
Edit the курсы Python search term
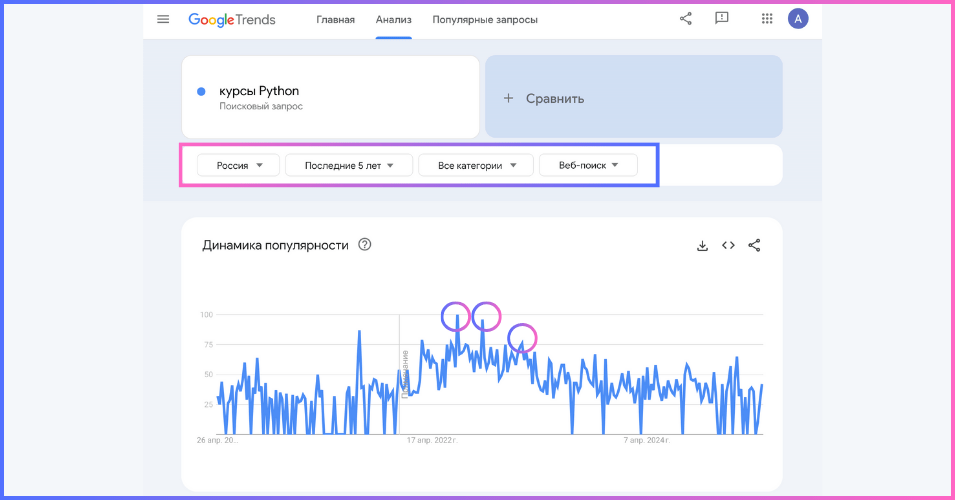(259, 91)
